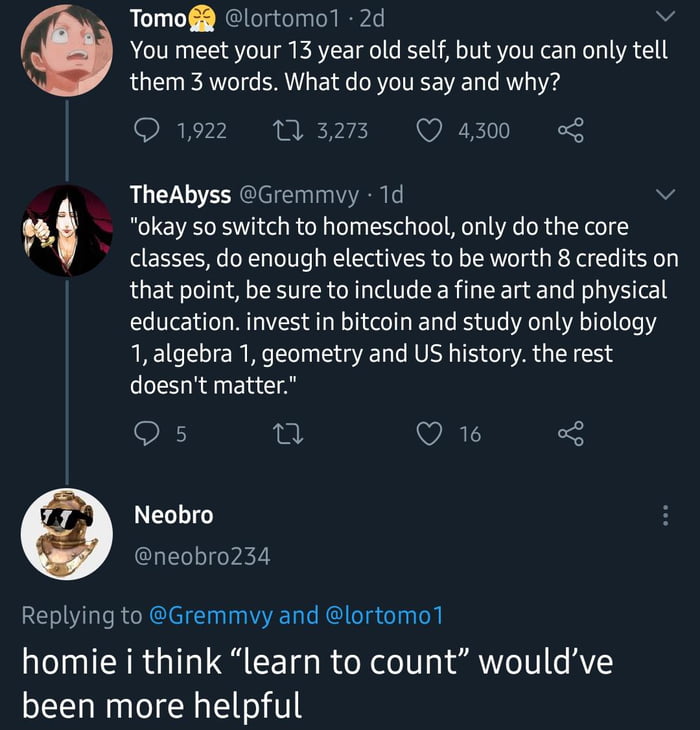
Task: Reply to TheAbyss's homeschool tweet
Action: [x=146, y=433]
